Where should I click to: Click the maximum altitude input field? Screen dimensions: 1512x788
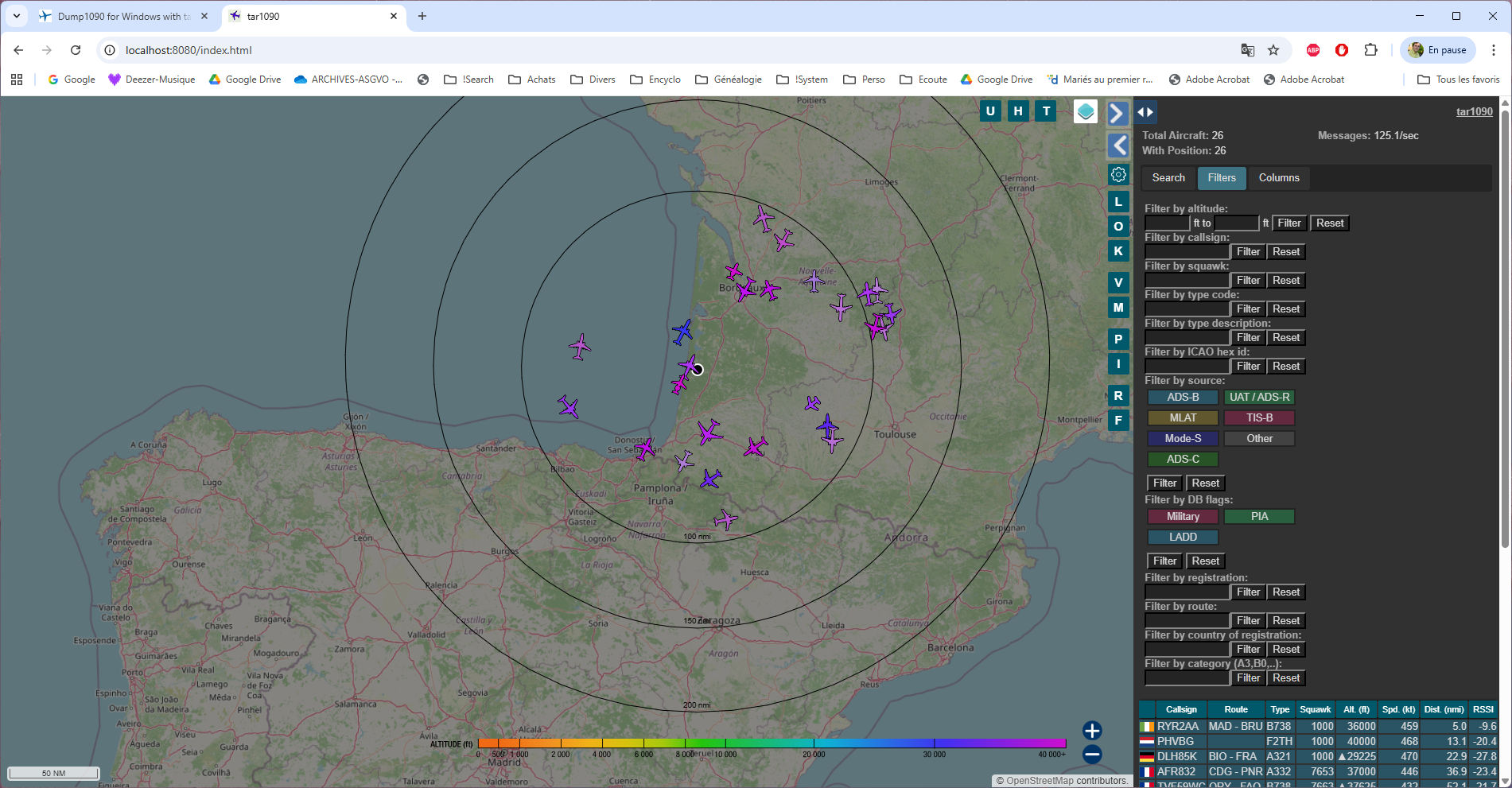[1237, 223]
